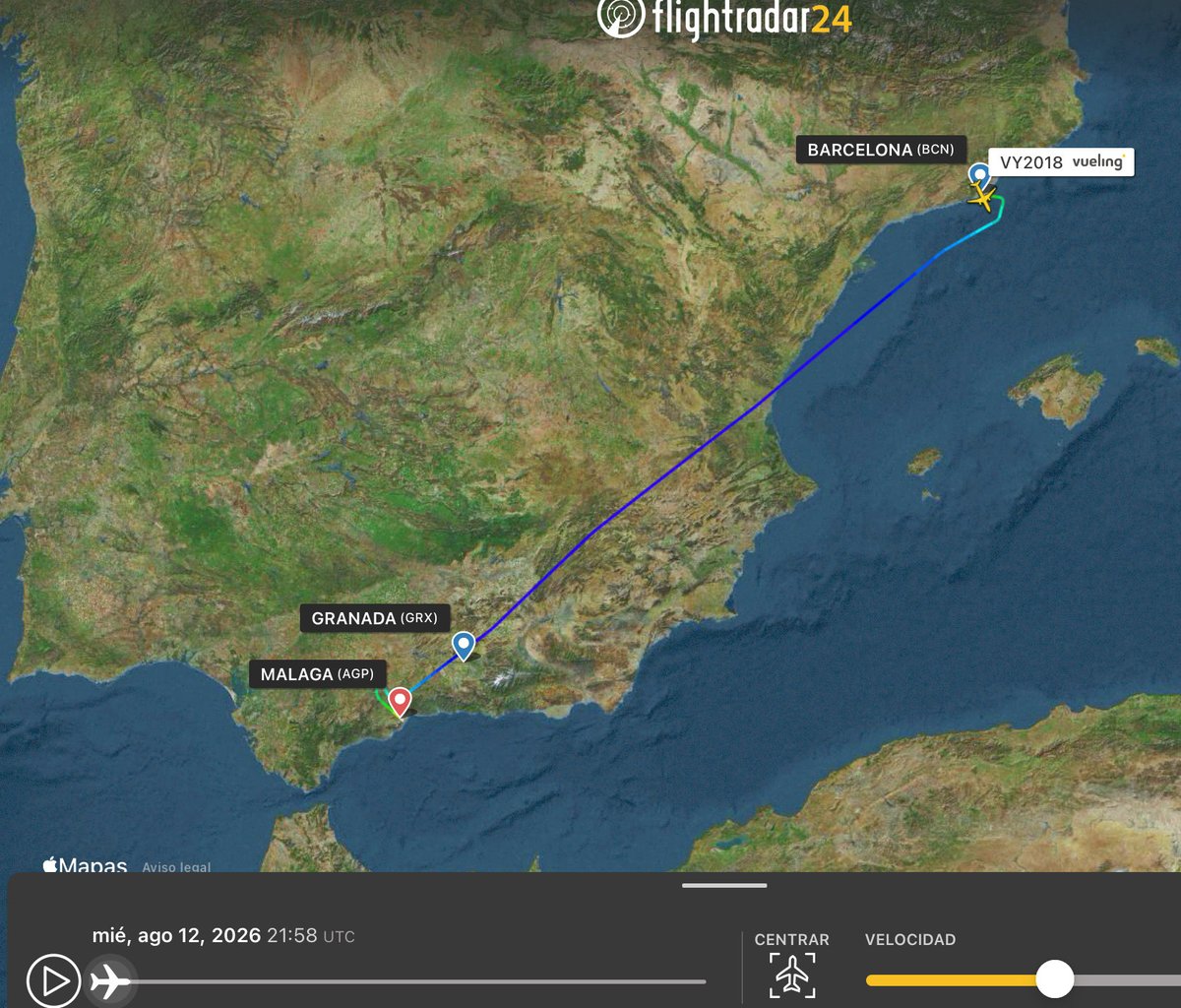The image size is (1181, 1008).
Task: Click the Malaga airport red pin
Action: 400,702
